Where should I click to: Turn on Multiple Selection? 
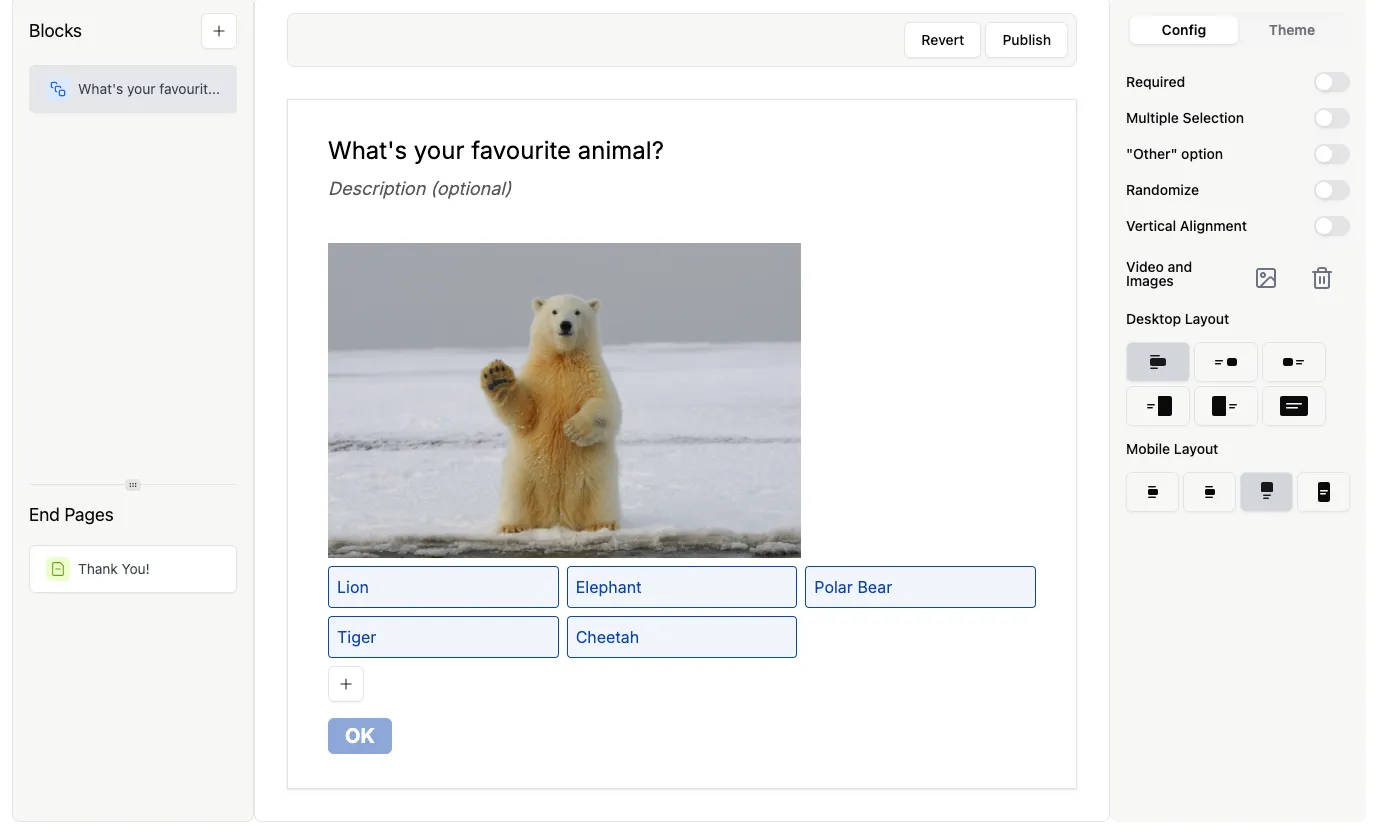1331,118
